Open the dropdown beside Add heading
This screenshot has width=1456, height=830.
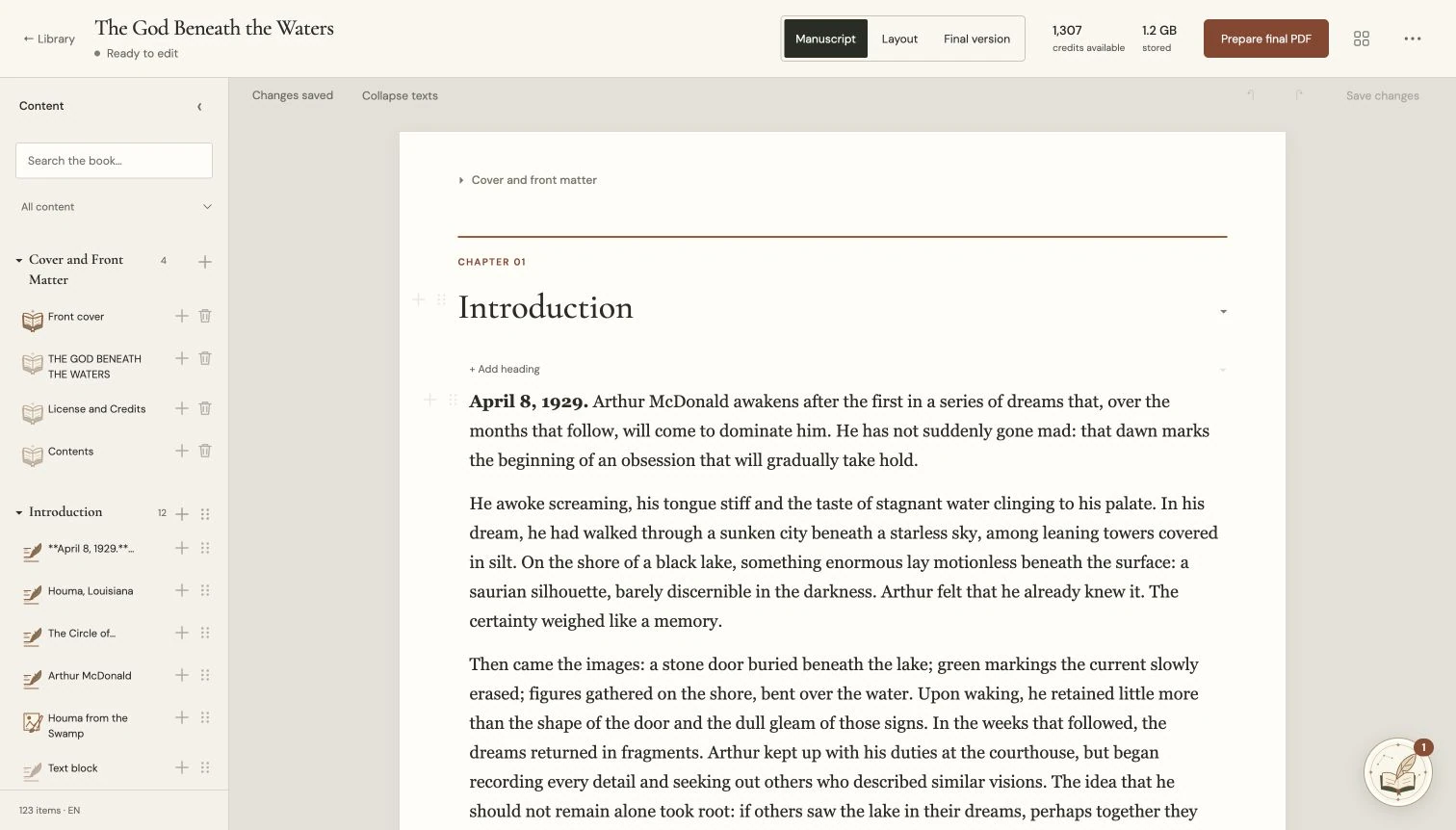tap(1223, 370)
